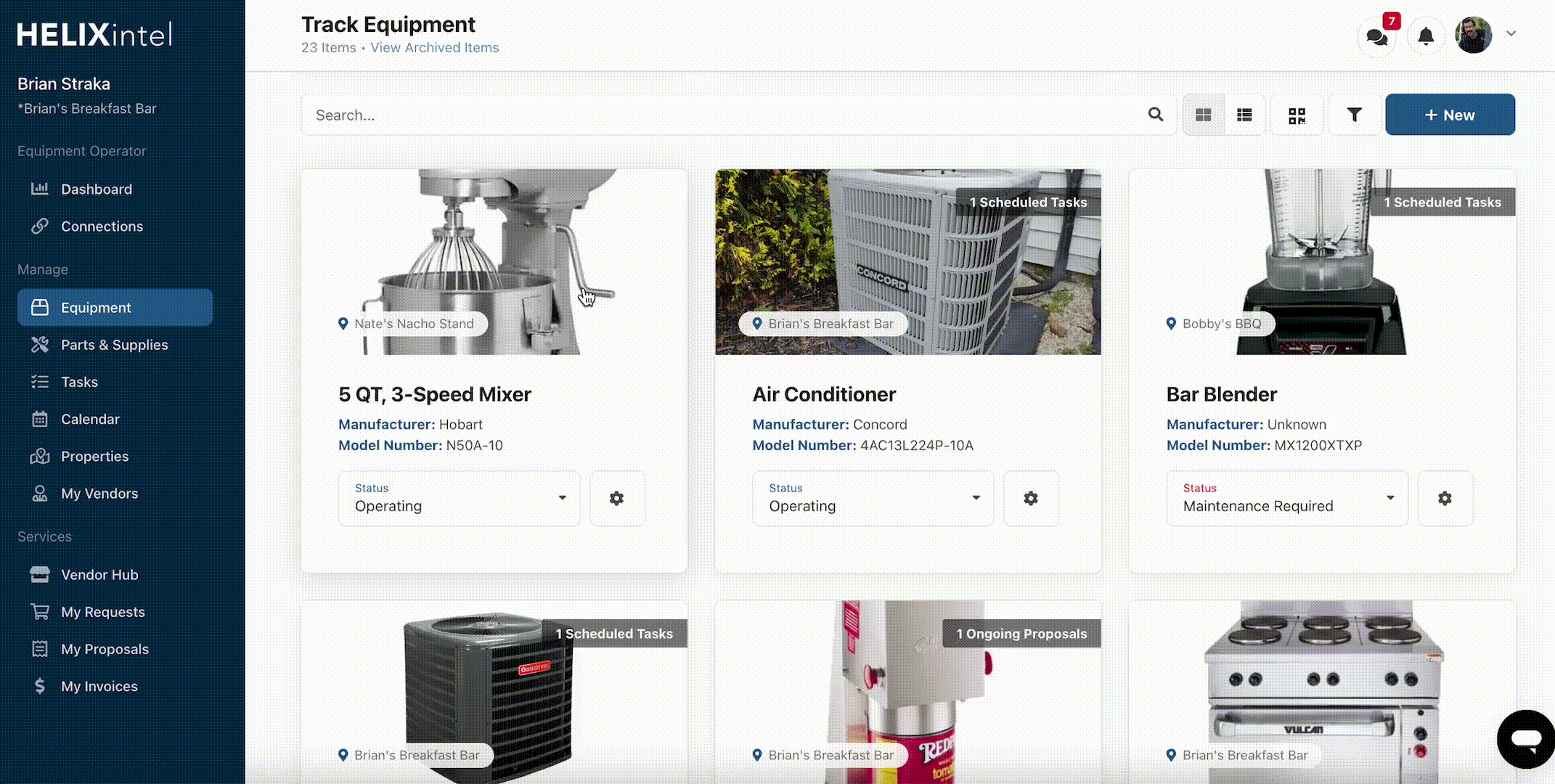Open the filter funnel options
This screenshot has height=784, width=1555.
pyautogui.click(x=1354, y=115)
